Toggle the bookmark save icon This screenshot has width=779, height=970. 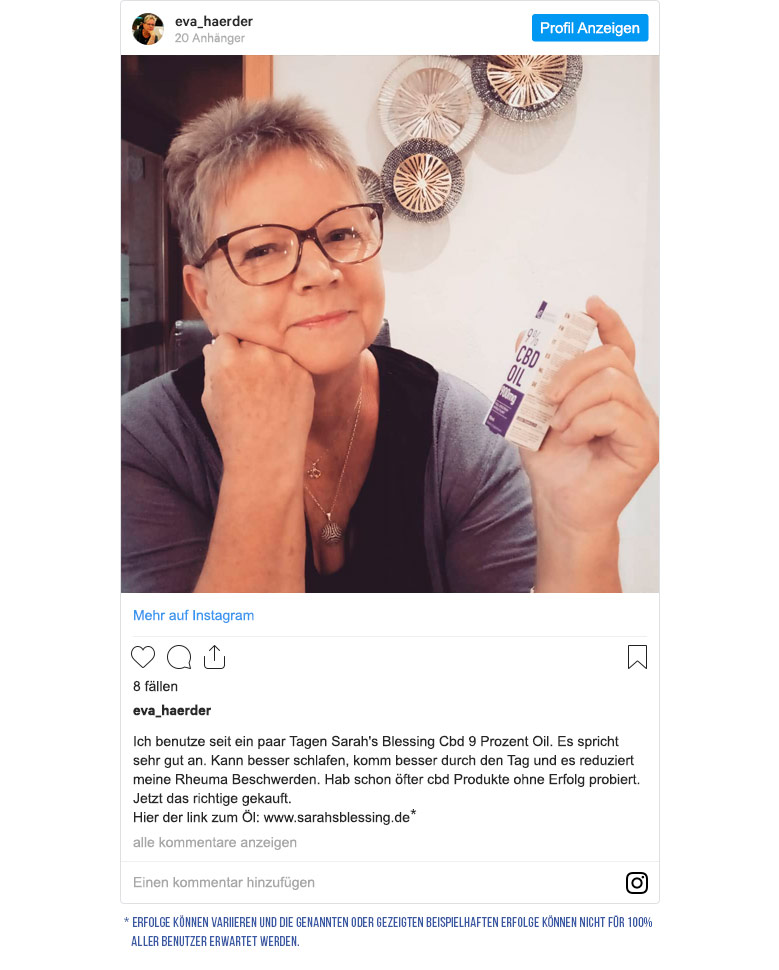click(x=637, y=657)
